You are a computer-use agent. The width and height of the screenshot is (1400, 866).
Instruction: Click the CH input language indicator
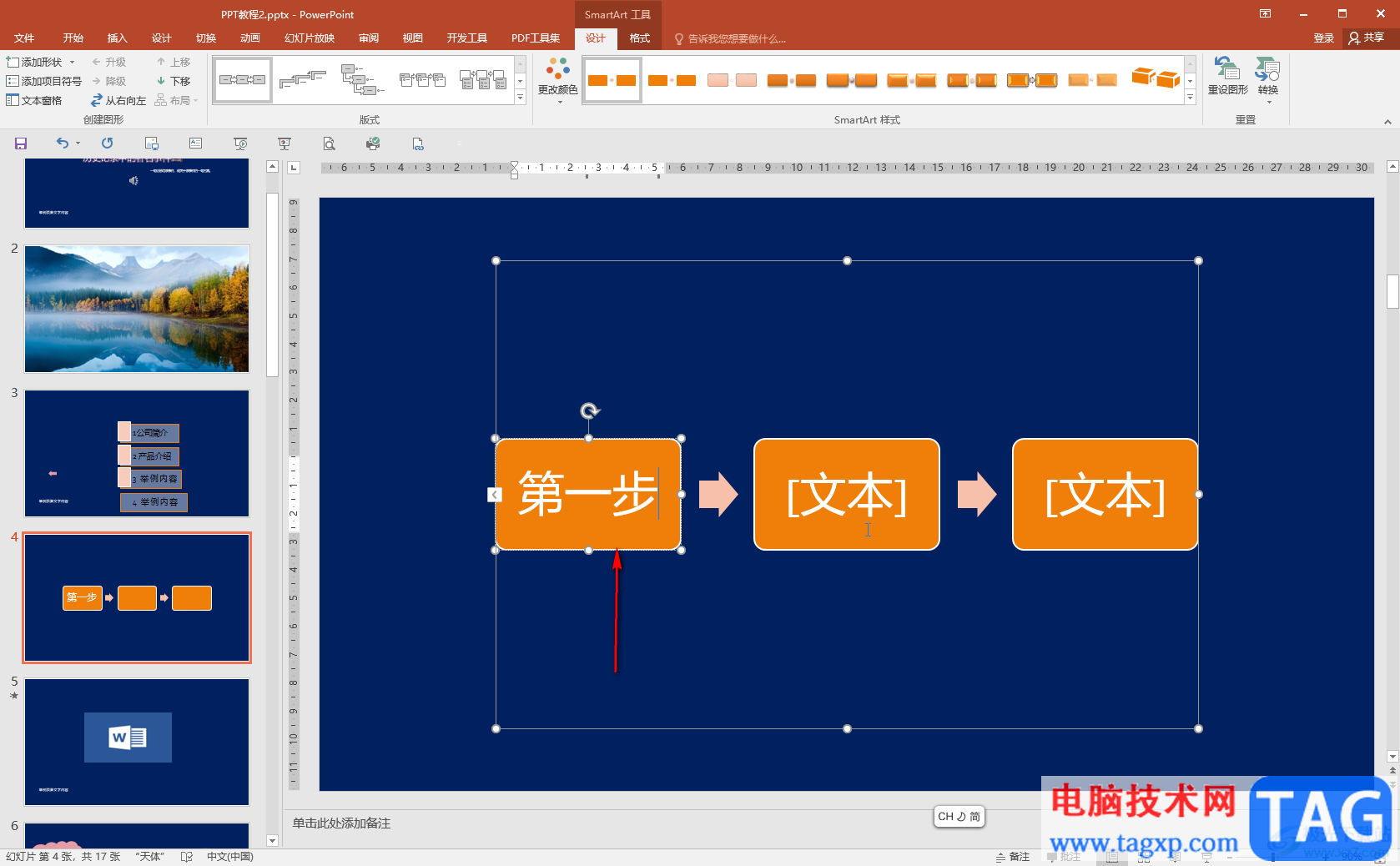959,817
